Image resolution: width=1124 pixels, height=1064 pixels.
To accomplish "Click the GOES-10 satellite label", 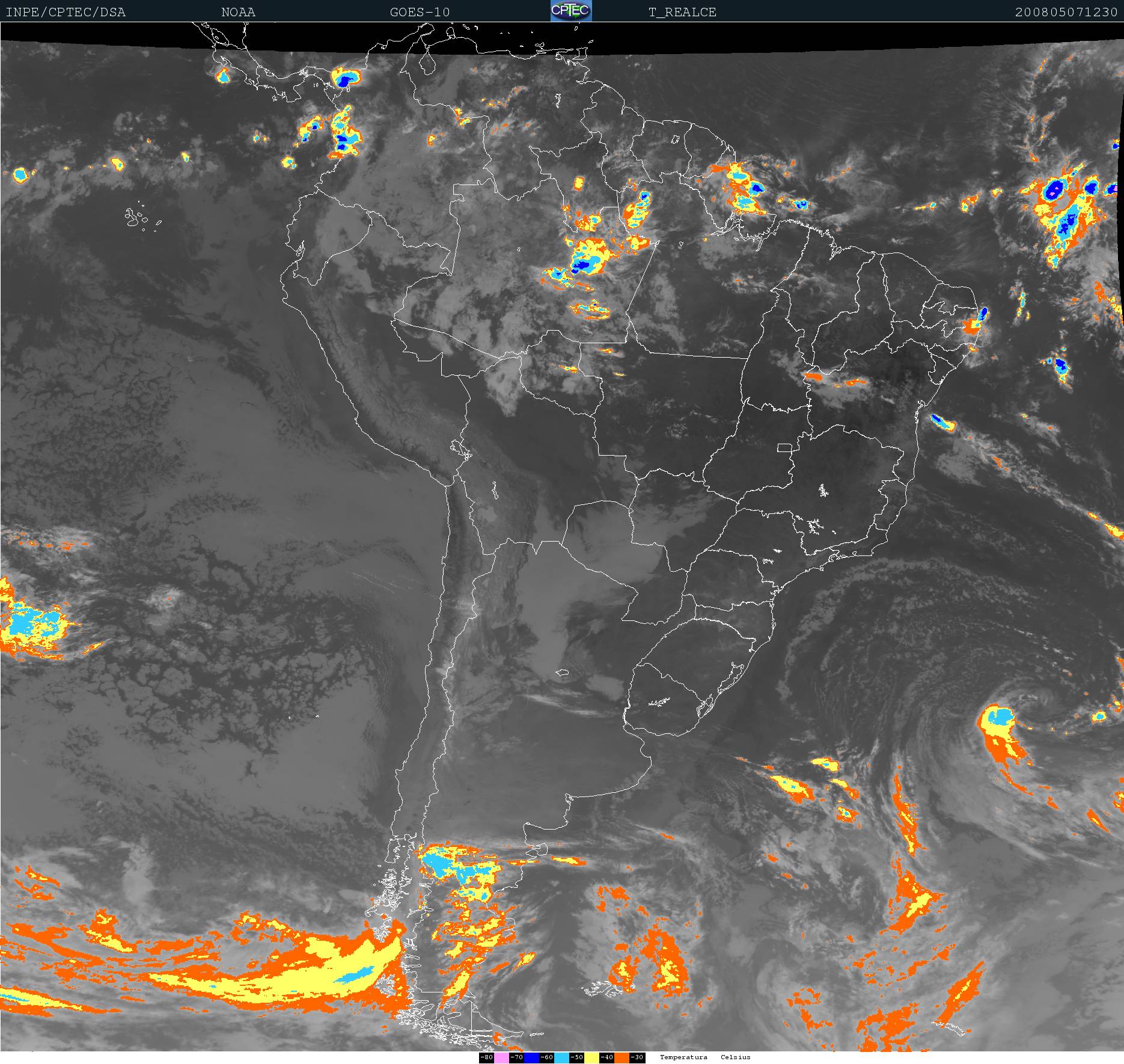I will [420, 12].
